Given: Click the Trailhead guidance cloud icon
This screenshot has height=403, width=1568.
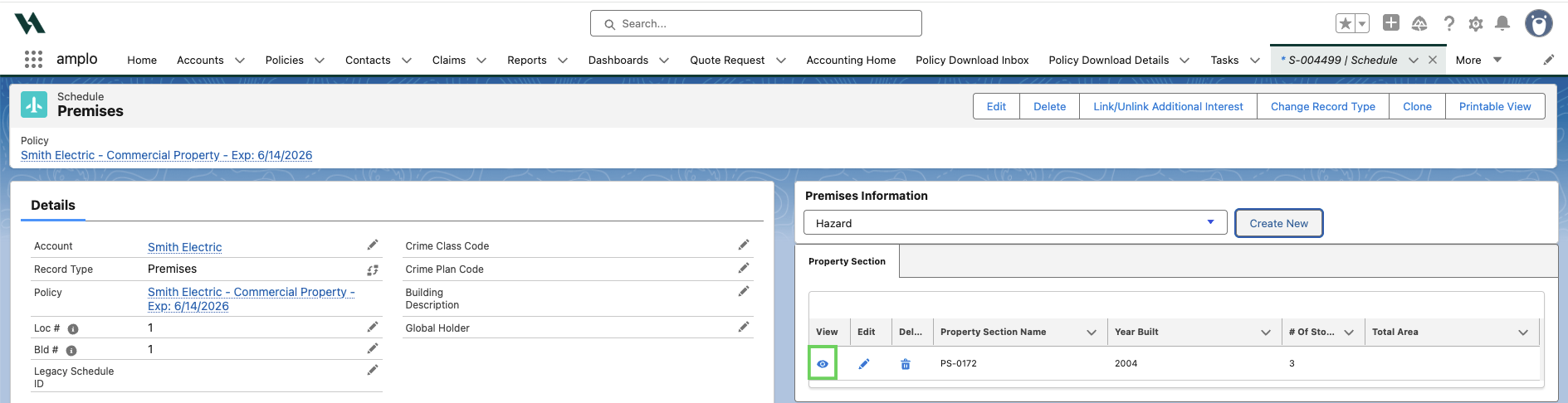Looking at the screenshot, I should (x=1419, y=23).
